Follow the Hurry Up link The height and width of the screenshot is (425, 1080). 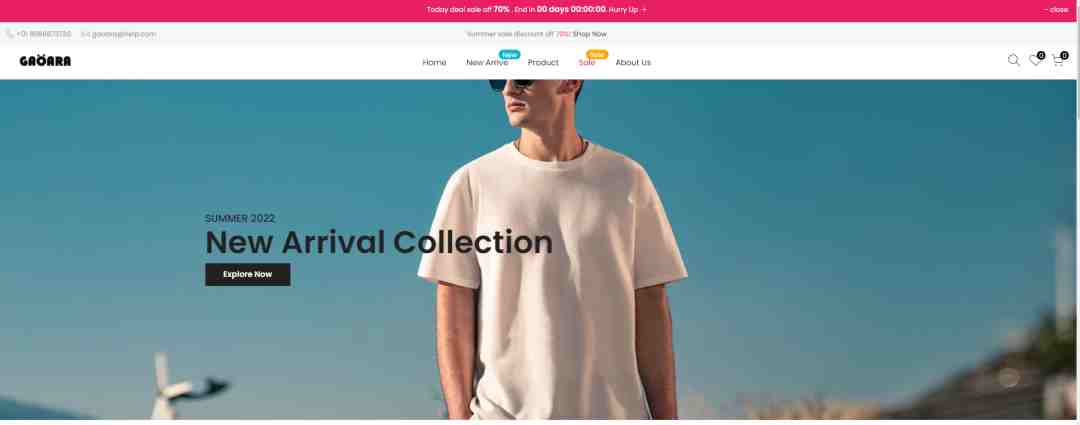pos(627,10)
